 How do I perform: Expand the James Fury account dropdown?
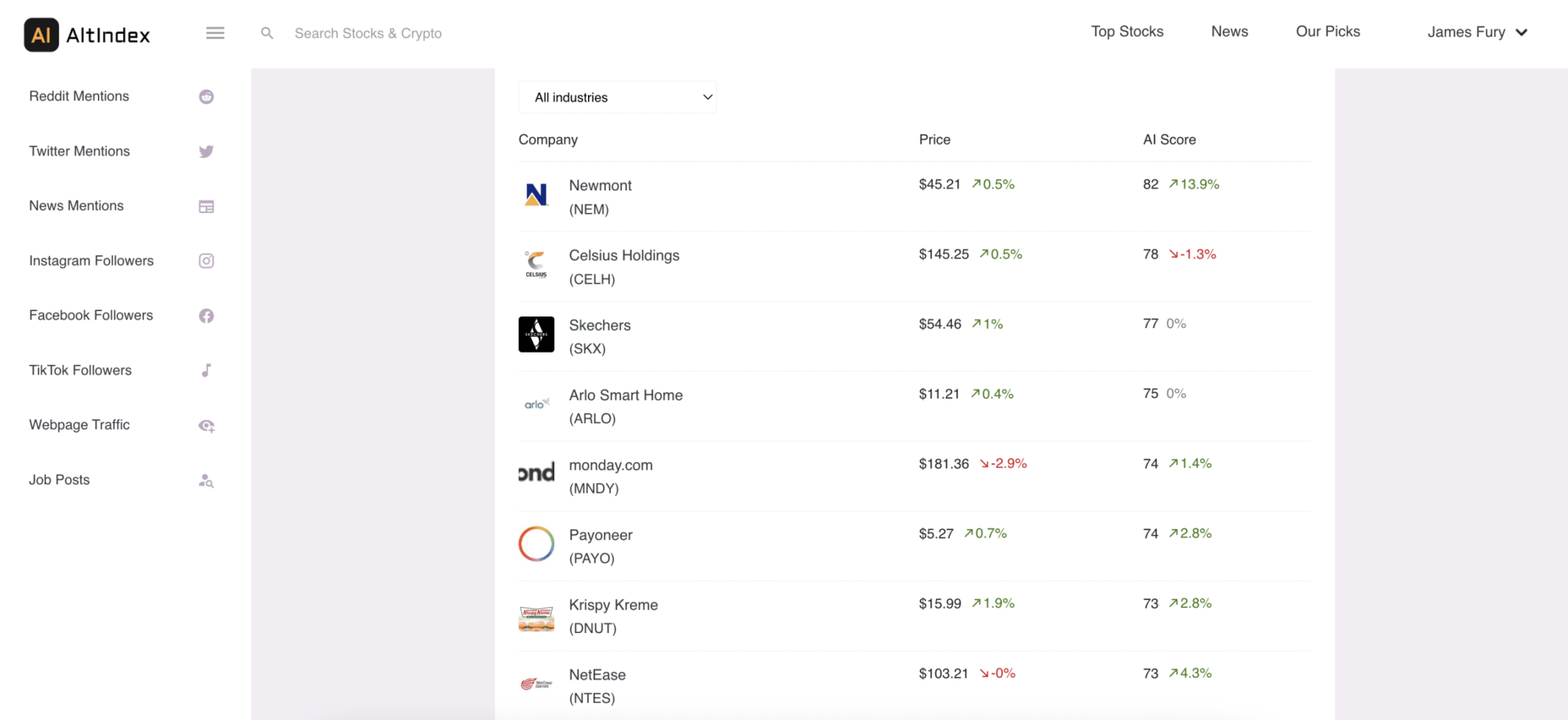tap(1476, 32)
